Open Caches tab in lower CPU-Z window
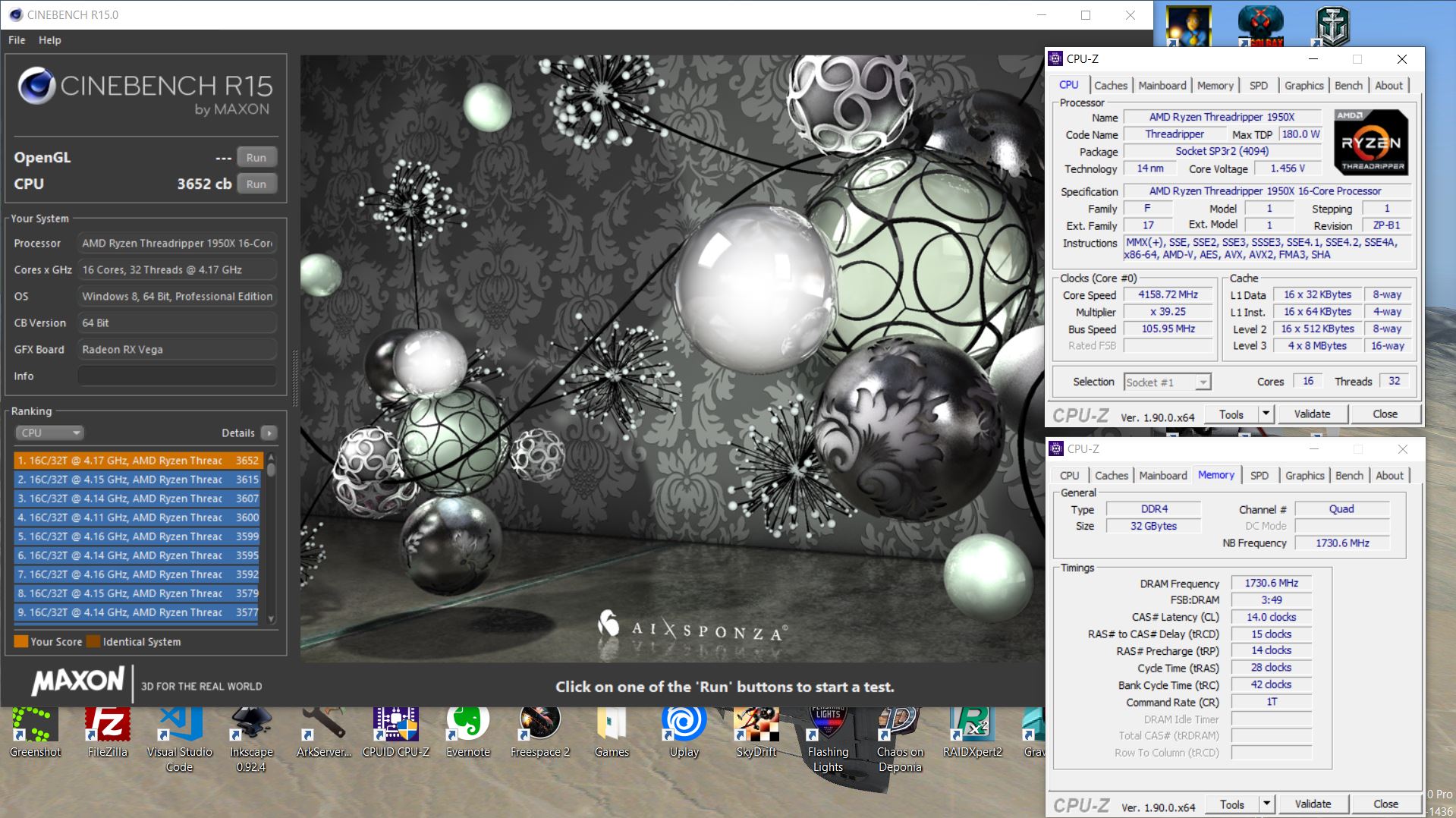The height and width of the screenshot is (818, 1456). 1112,476
